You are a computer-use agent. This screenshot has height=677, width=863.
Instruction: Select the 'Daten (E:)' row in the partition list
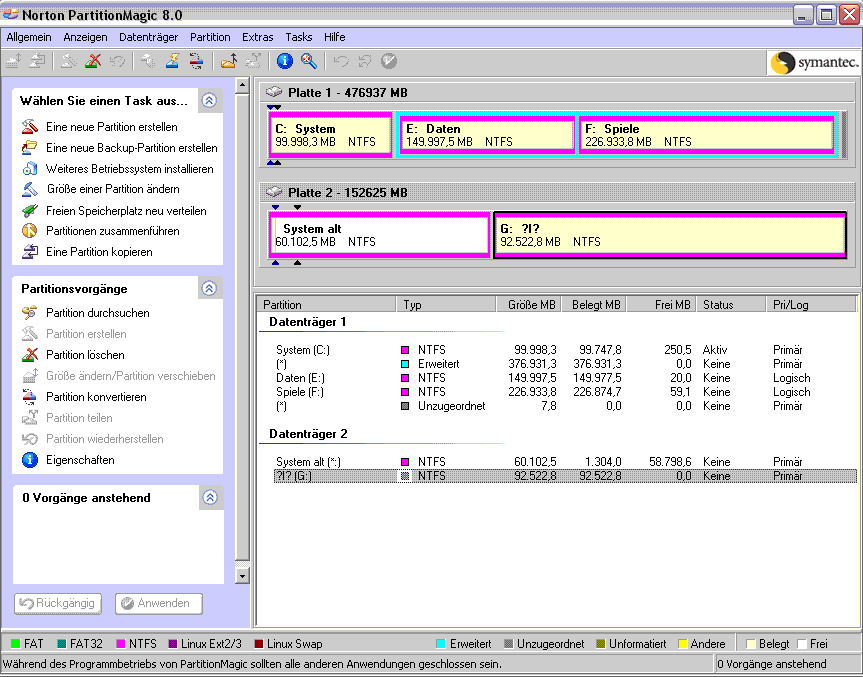(565, 378)
